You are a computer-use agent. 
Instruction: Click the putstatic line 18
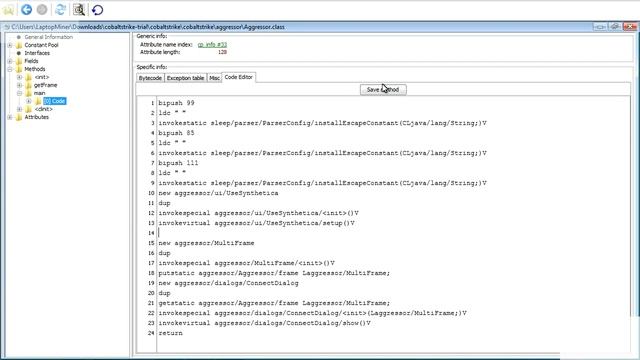274,273
